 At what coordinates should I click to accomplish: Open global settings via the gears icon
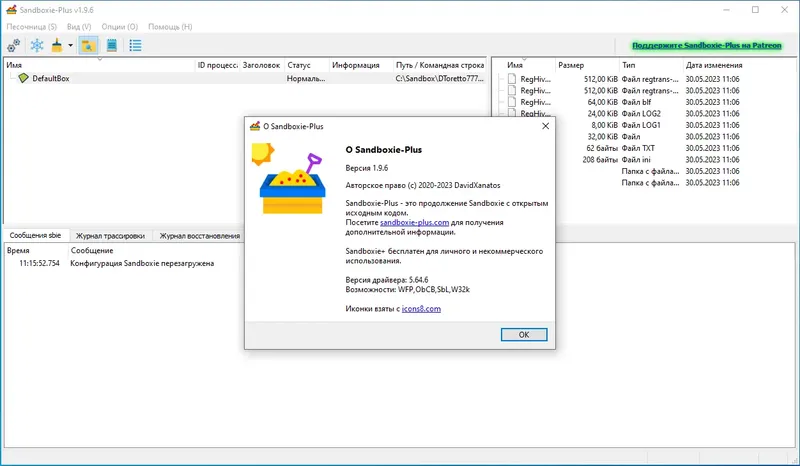[x=14, y=45]
